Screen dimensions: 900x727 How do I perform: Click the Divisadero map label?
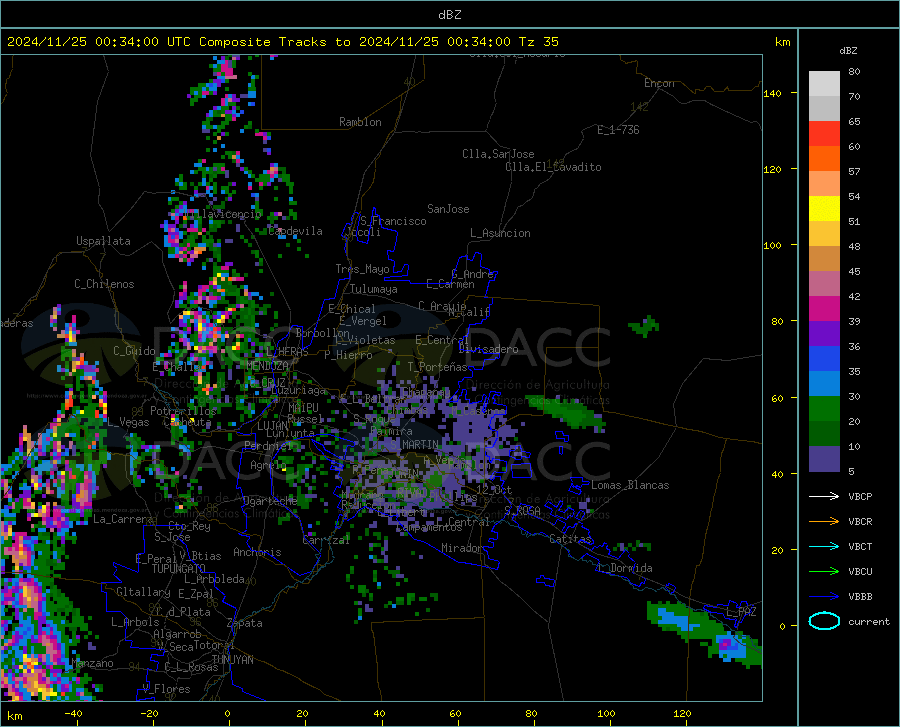pos(488,349)
